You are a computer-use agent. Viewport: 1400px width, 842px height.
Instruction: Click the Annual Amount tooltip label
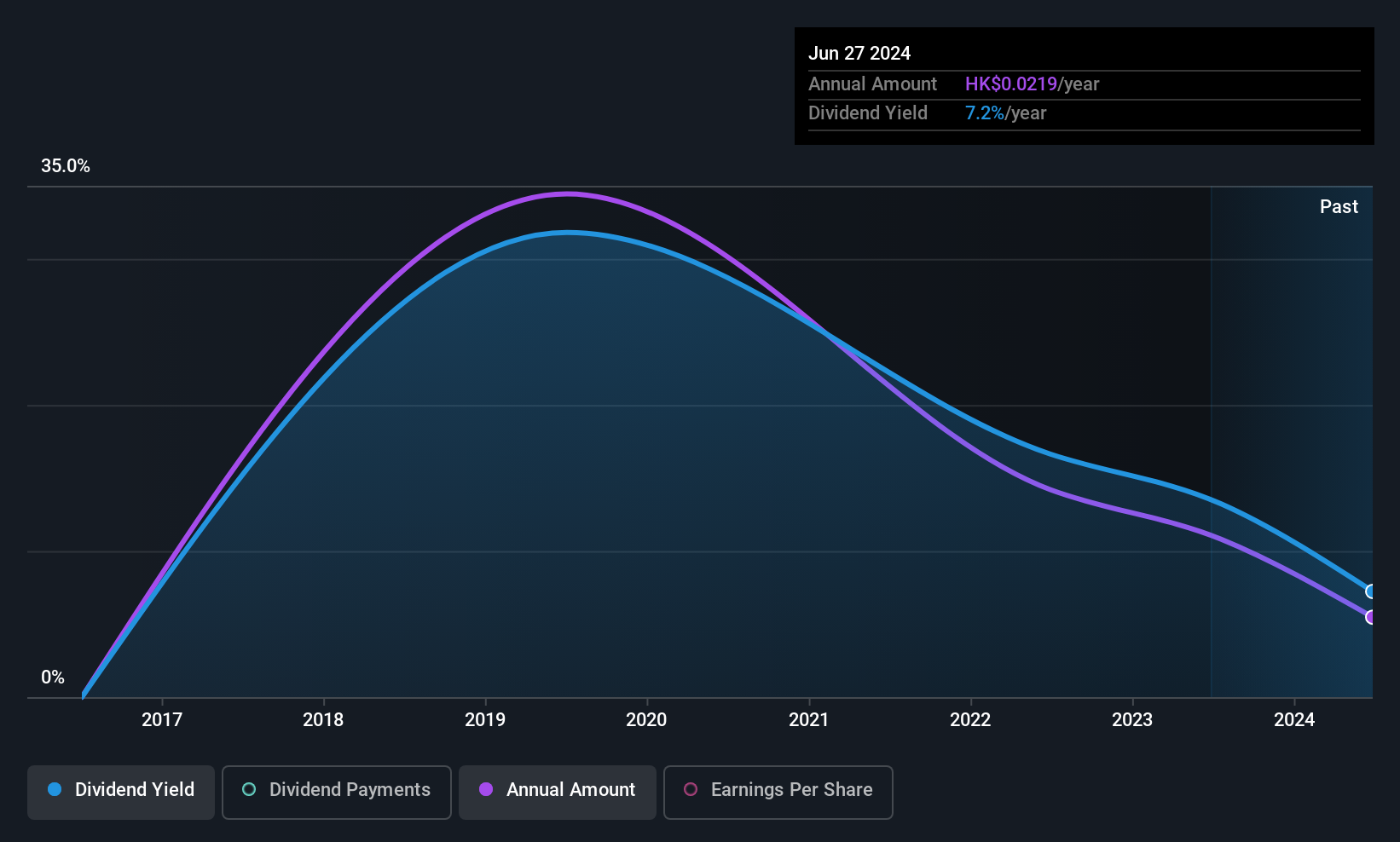coord(872,84)
